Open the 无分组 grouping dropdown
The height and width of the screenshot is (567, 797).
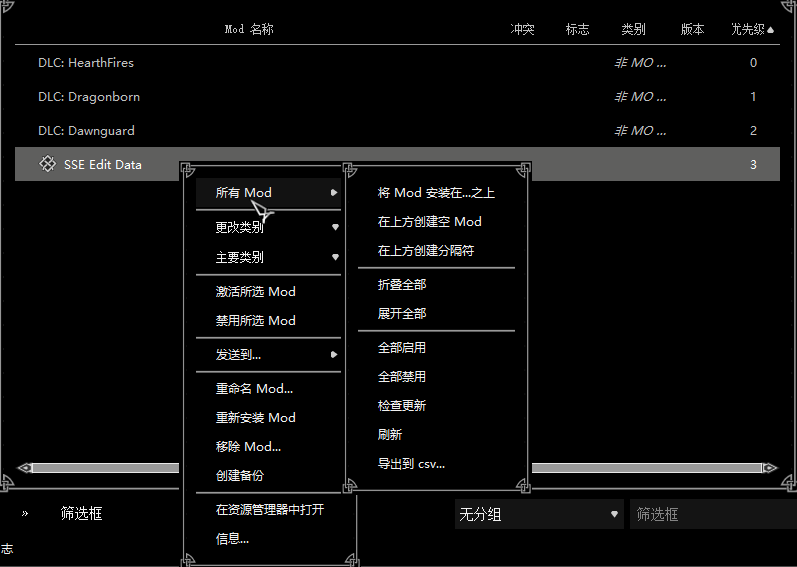tap(539, 514)
